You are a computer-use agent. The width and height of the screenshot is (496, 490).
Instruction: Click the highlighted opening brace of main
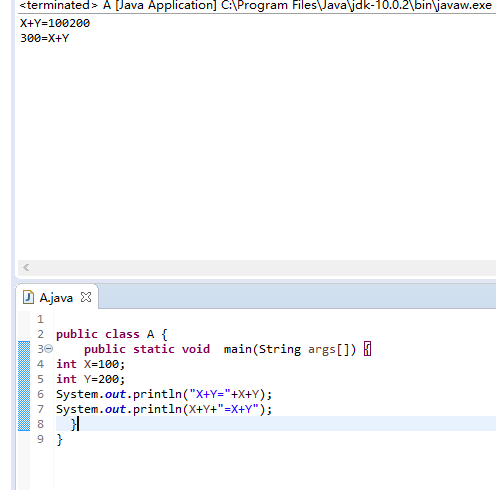[367, 349]
